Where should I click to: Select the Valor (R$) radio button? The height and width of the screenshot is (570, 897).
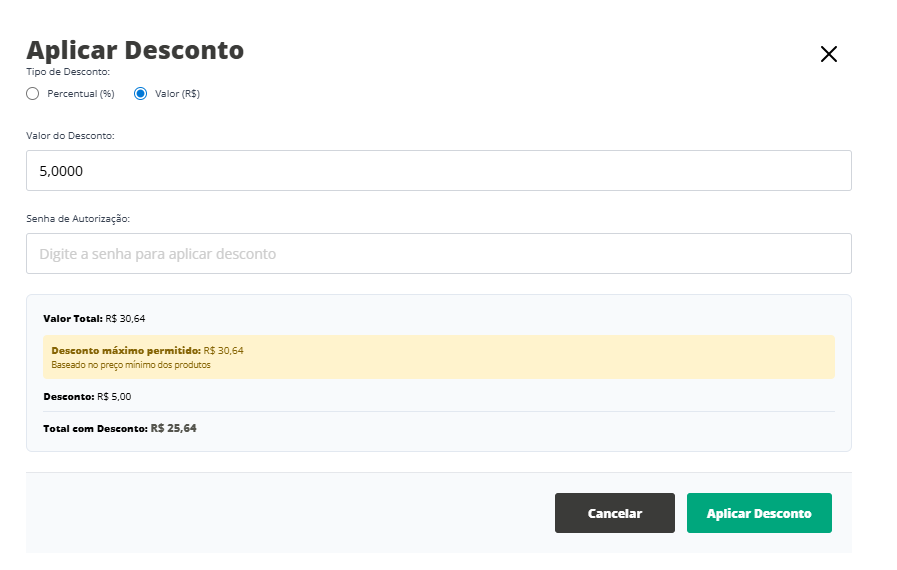[x=140, y=94]
